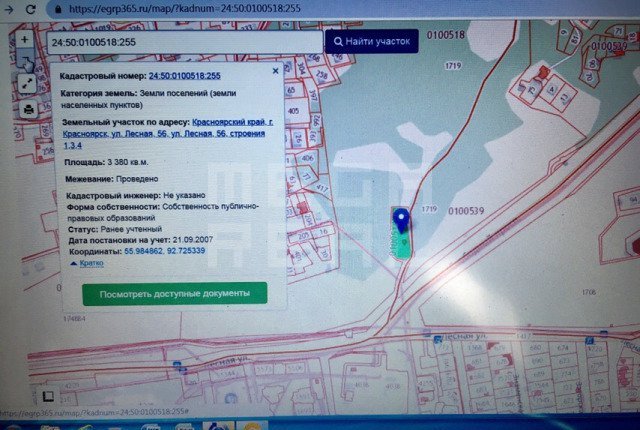
Task: Click the browser reload button
Action: pos(30,9)
